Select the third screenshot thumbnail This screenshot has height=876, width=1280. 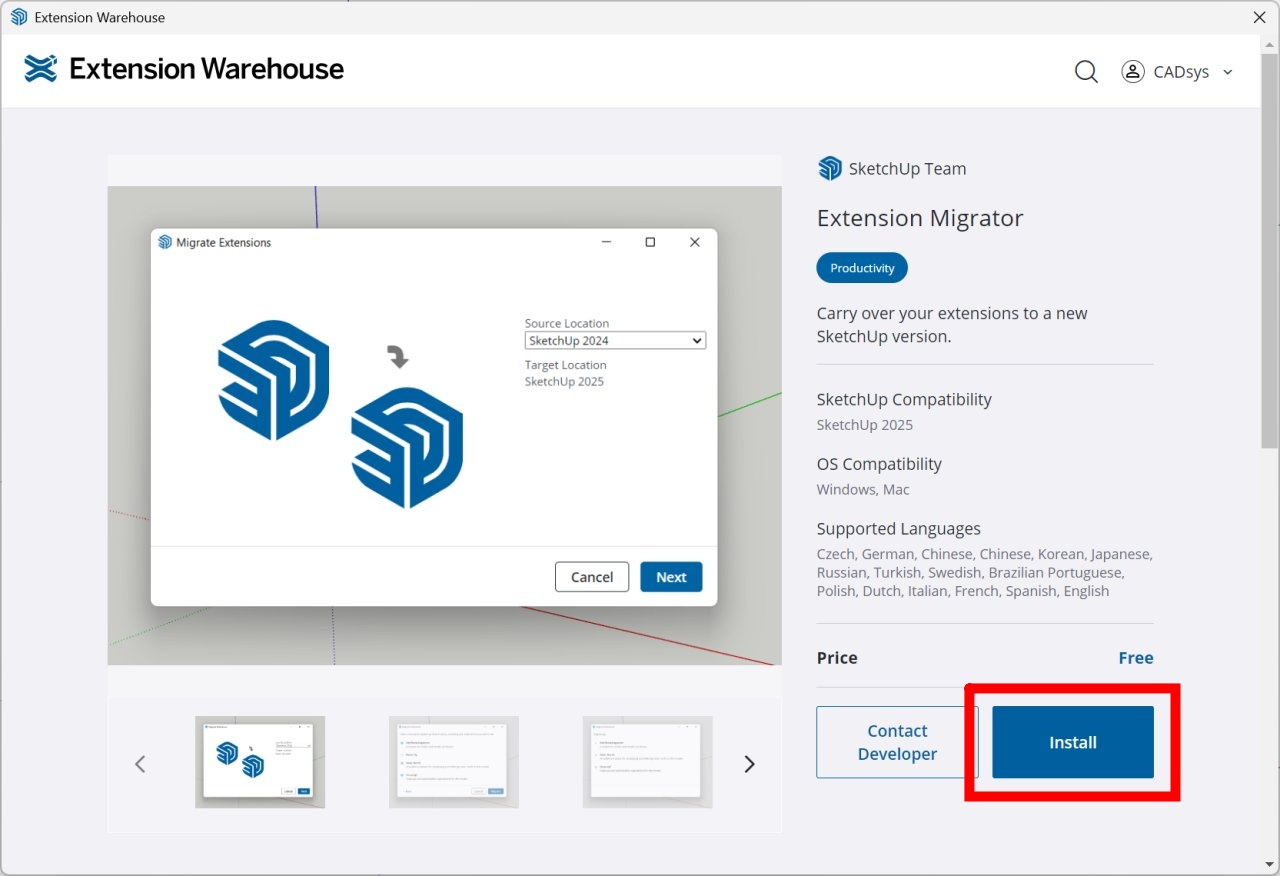click(x=647, y=762)
